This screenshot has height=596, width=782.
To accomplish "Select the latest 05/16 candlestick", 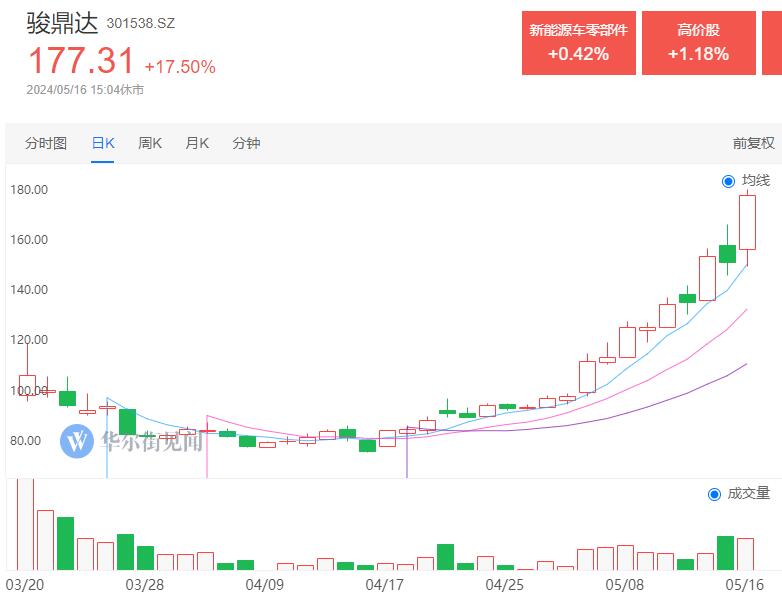I will pos(747,222).
